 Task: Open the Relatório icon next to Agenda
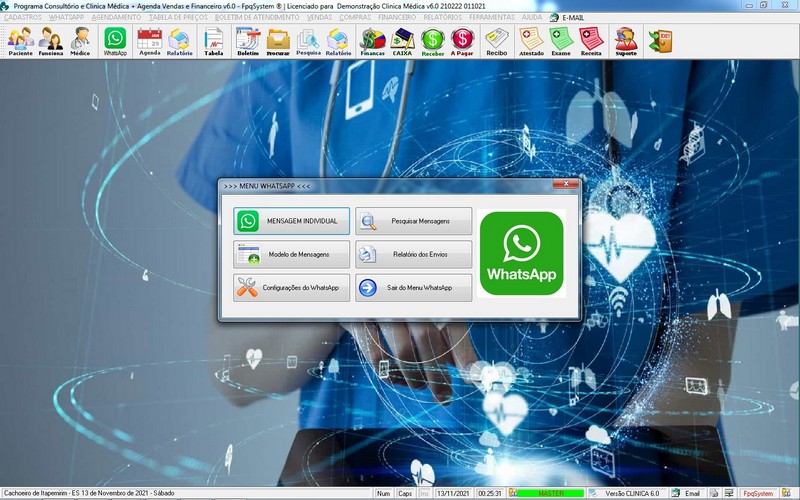179,42
